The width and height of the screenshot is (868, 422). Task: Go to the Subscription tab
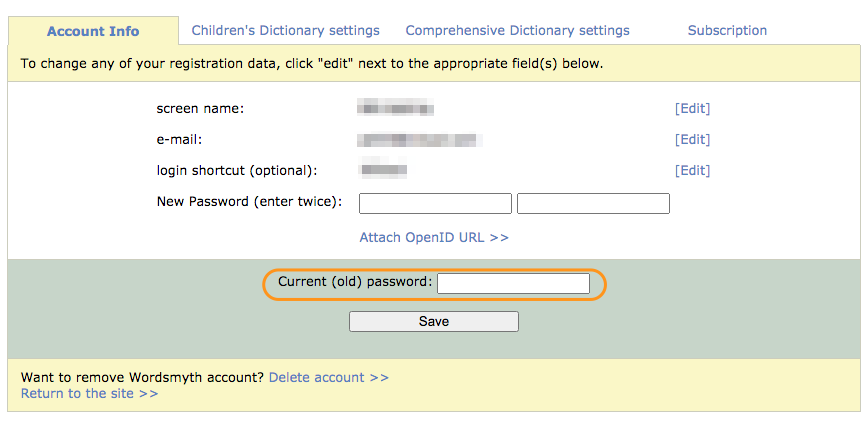click(x=727, y=31)
